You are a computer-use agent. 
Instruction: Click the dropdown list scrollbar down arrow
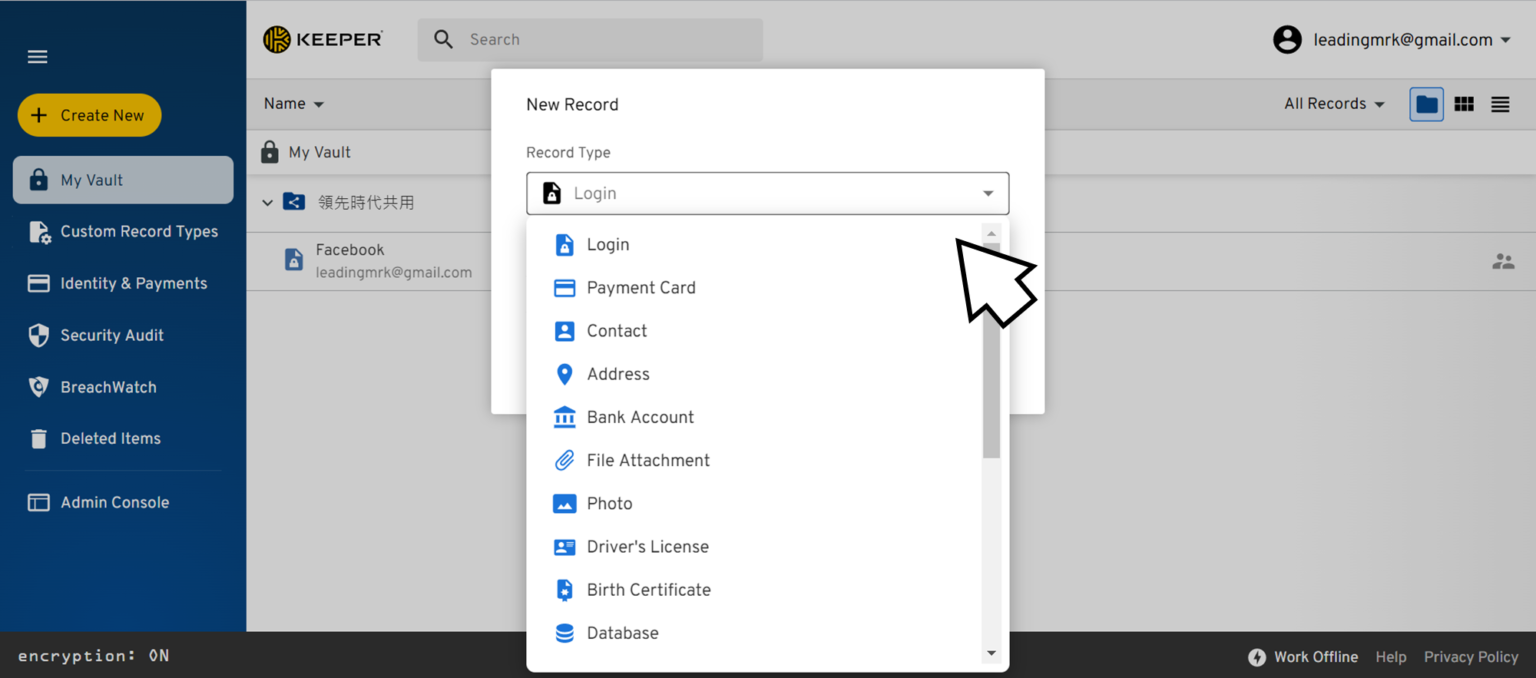(991, 653)
